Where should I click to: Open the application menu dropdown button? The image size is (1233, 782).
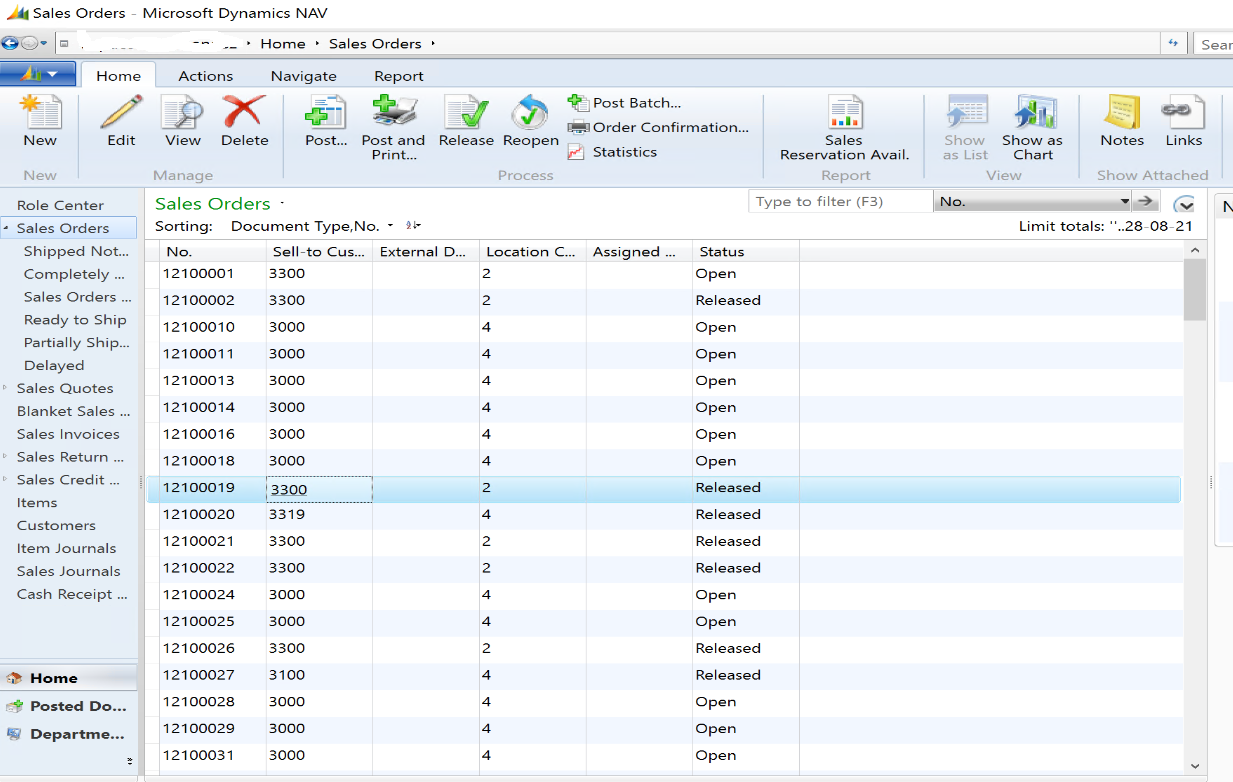click(x=38, y=75)
